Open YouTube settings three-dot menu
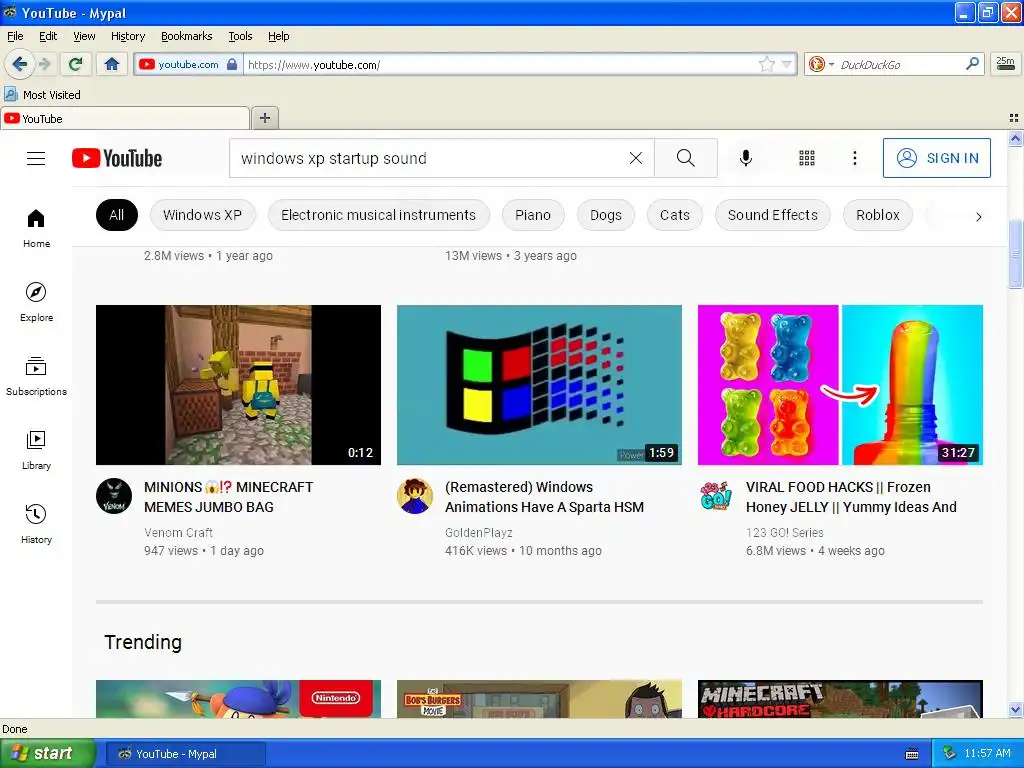 (854, 158)
